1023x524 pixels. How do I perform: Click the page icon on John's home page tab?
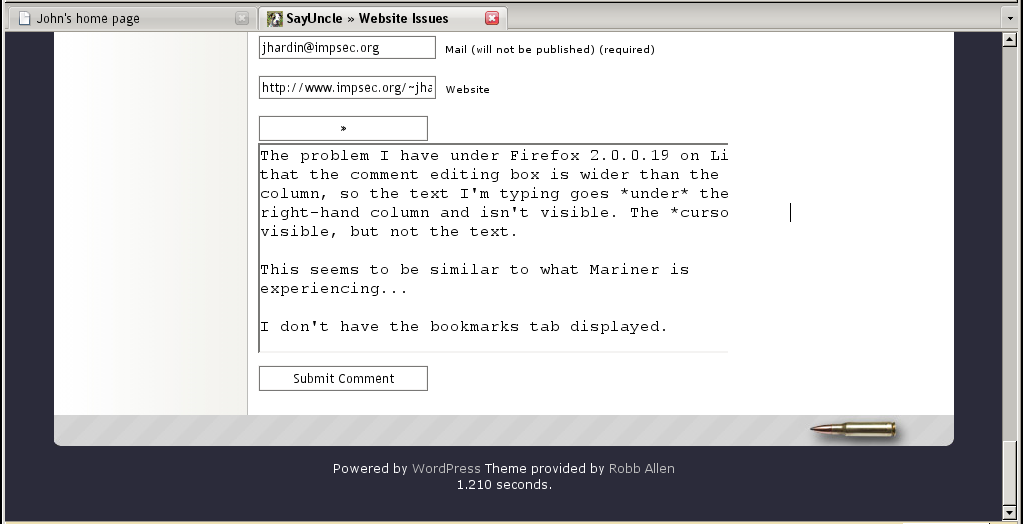click(x=24, y=18)
